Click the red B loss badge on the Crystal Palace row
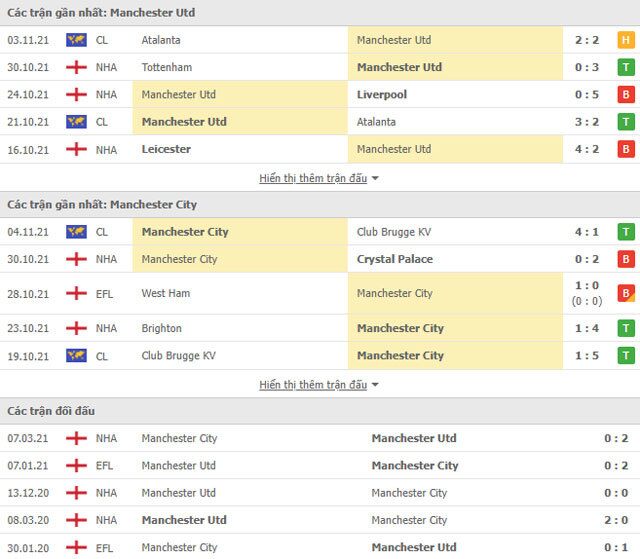Screen dimensions: 640x559 (626, 259)
